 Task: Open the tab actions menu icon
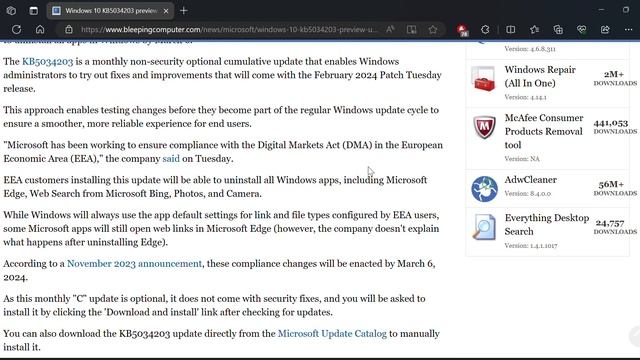click(x=33, y=11)
